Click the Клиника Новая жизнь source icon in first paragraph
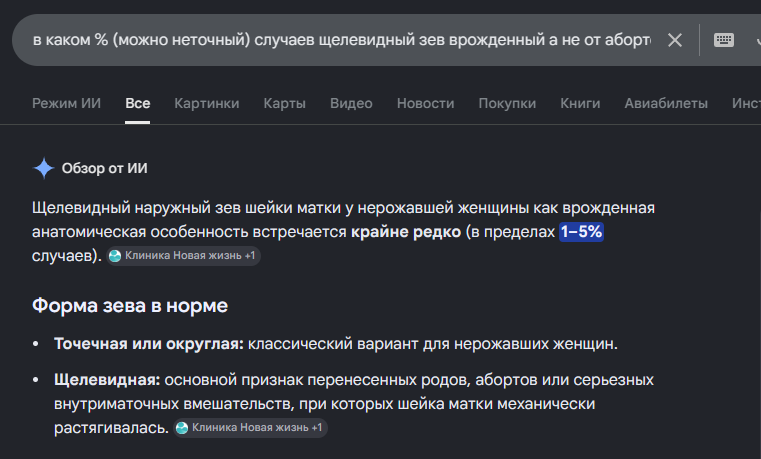 coord(115,256)
